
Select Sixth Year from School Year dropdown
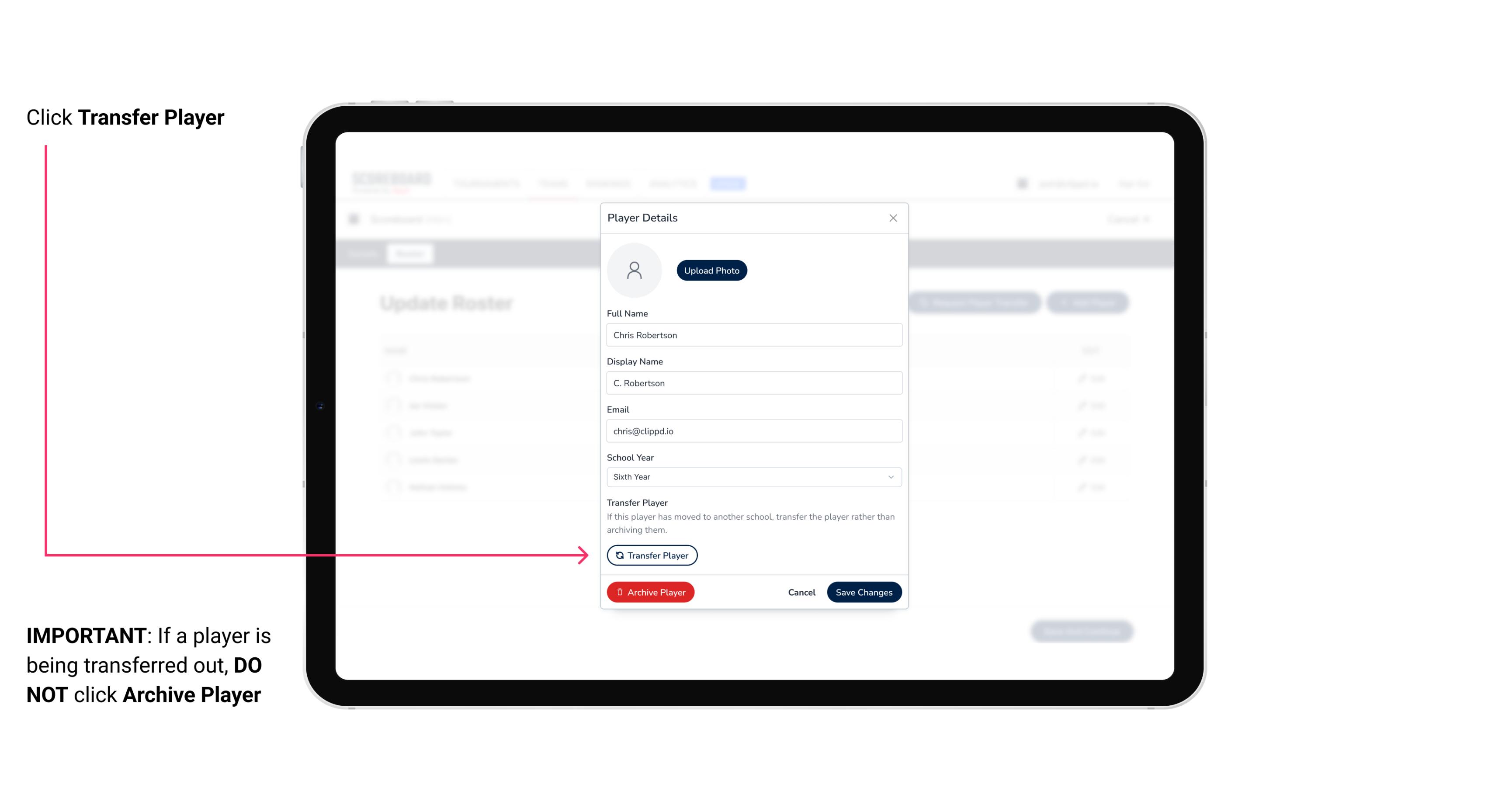[x=753, y=476]
